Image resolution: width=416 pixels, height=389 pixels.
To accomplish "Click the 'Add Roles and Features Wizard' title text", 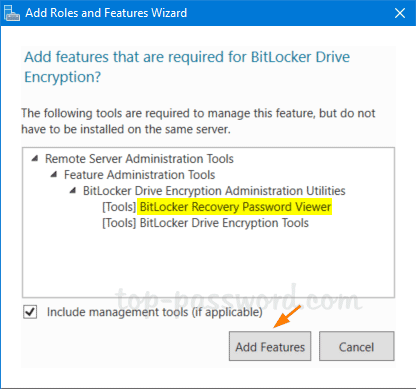I will (106, 13).
